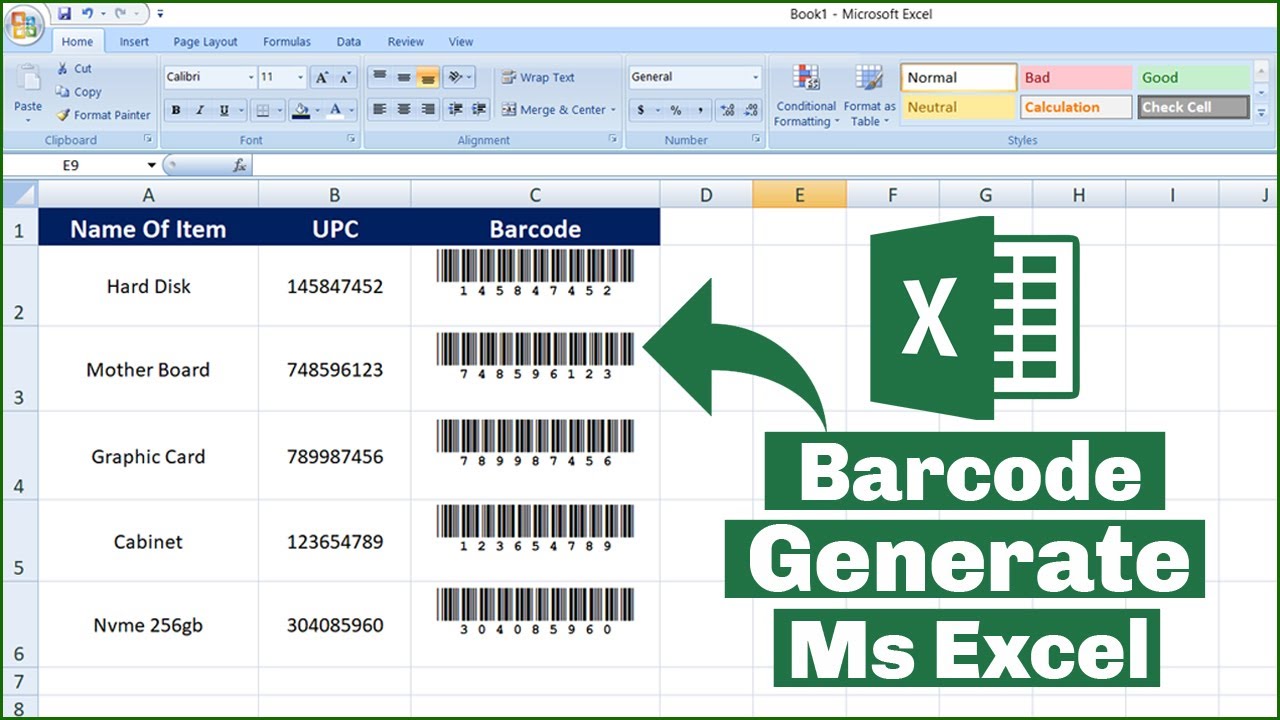
Task: Undo the last action
Action: [x=87, y=14]
